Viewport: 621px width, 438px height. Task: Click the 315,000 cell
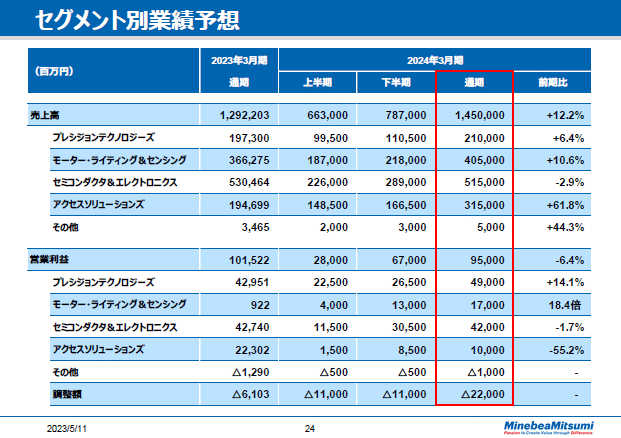tap(484, 205)
